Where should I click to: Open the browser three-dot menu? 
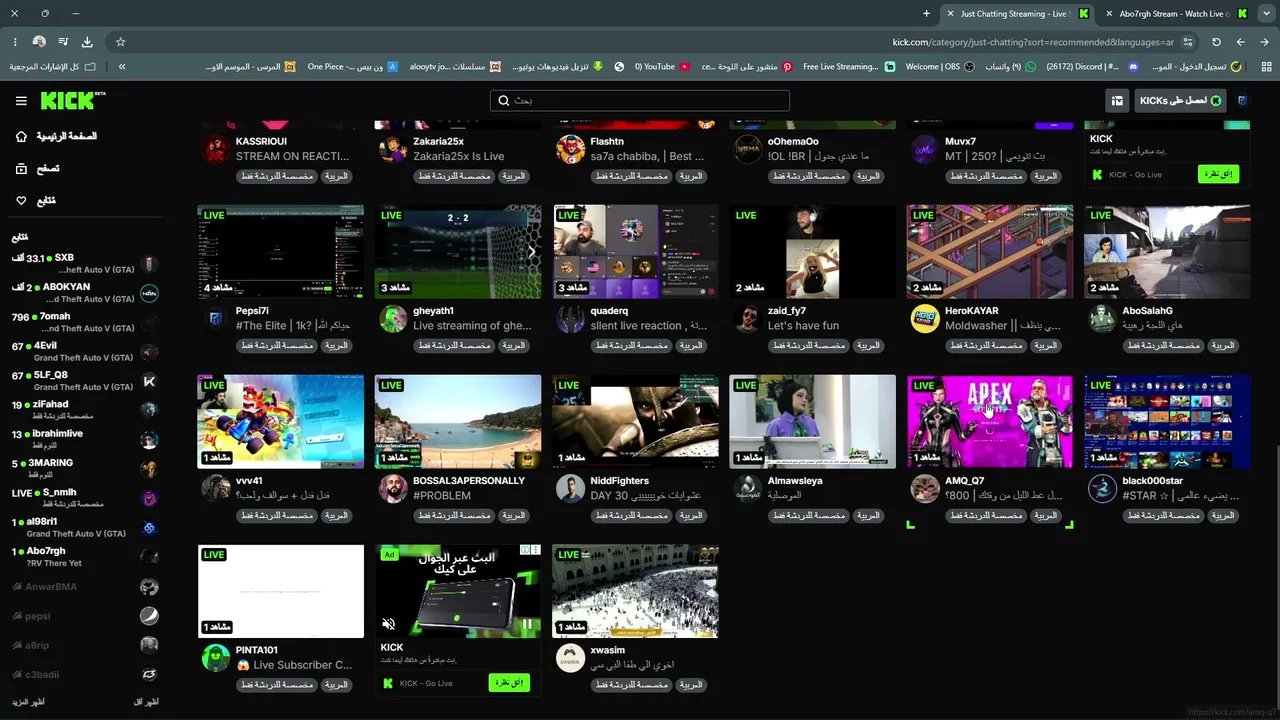pyautogui.click(x=15, y=42)
